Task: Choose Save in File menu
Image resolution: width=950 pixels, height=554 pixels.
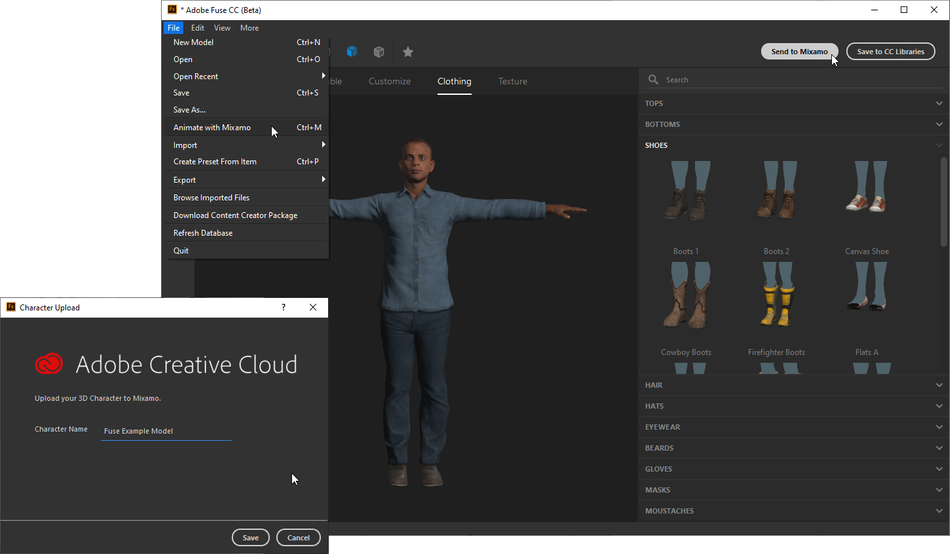Action: tap(247, 93)
